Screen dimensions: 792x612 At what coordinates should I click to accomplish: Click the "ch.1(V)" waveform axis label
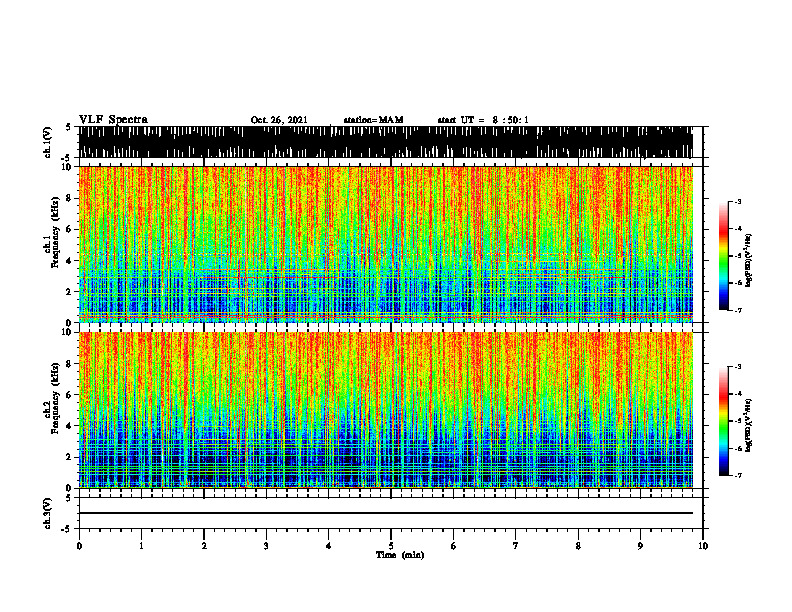tap(48, 142)
